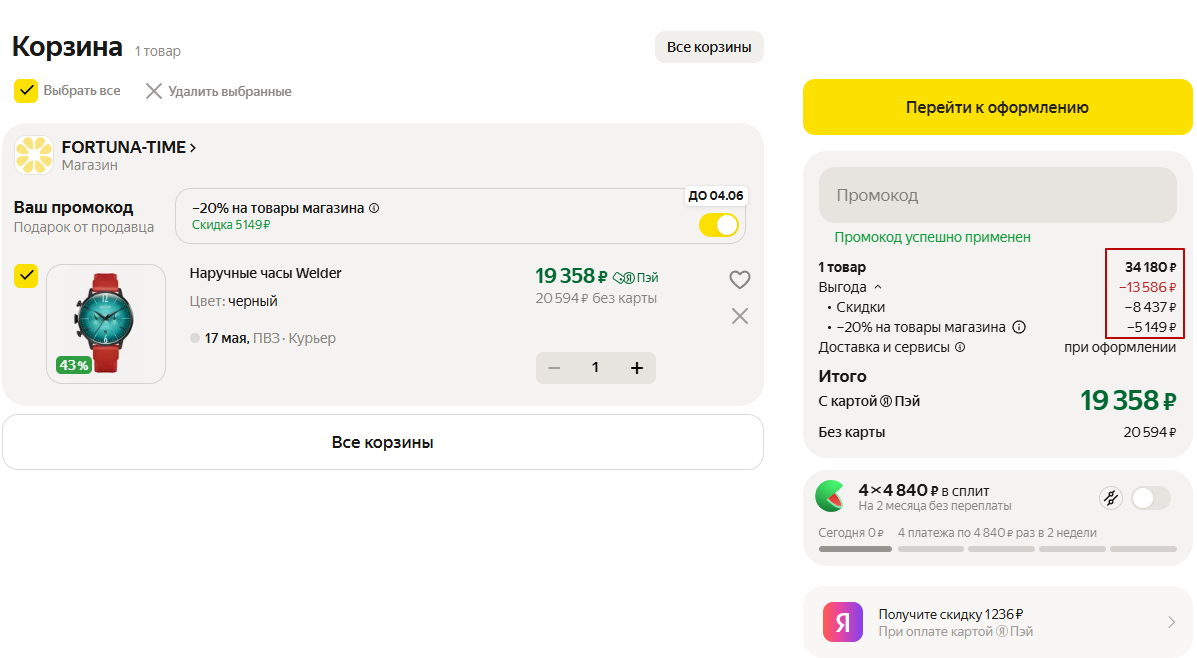Viewport: 1197px width, 658px height.
Task: Click the Split link-off icon
Action: point(1111,498)
